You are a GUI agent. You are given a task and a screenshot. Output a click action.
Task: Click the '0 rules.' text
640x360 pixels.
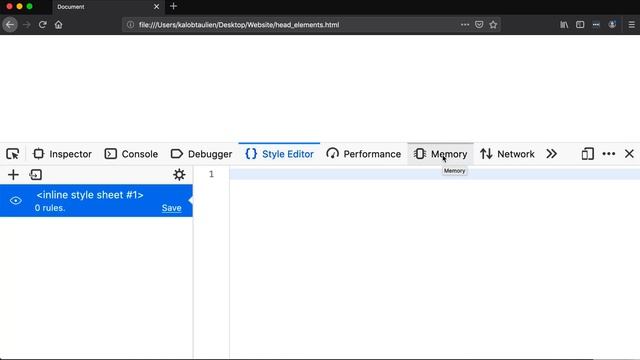click(x=50, y=208)
